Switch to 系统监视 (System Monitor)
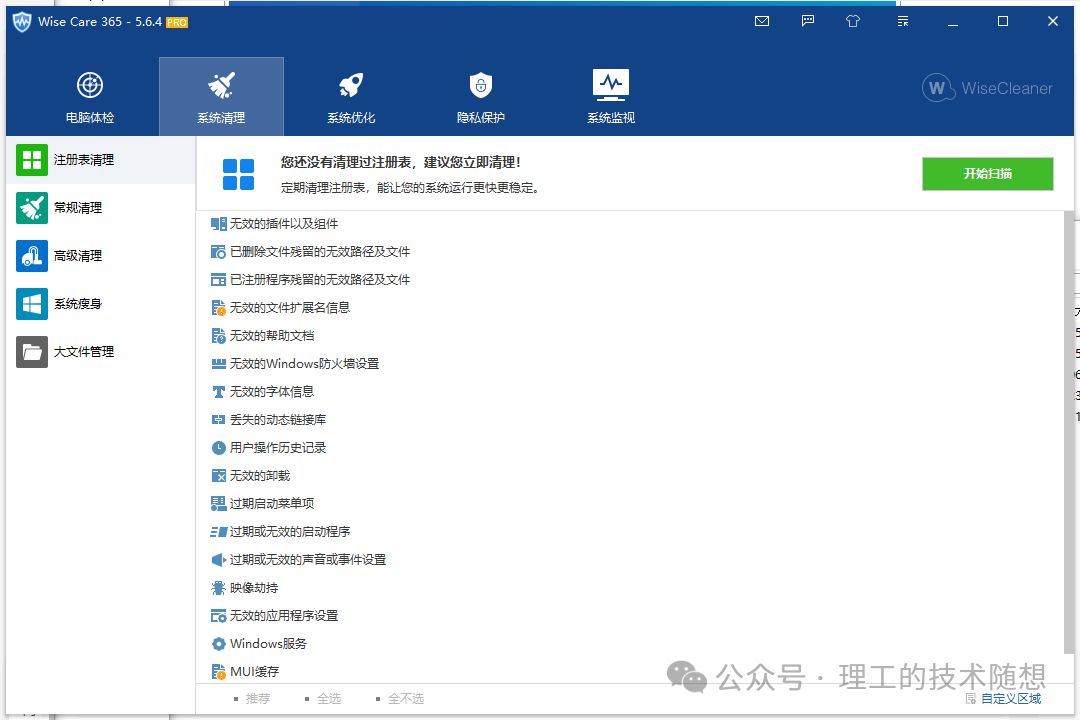Viewport: 1080px width, 720px height. point(610,96)
